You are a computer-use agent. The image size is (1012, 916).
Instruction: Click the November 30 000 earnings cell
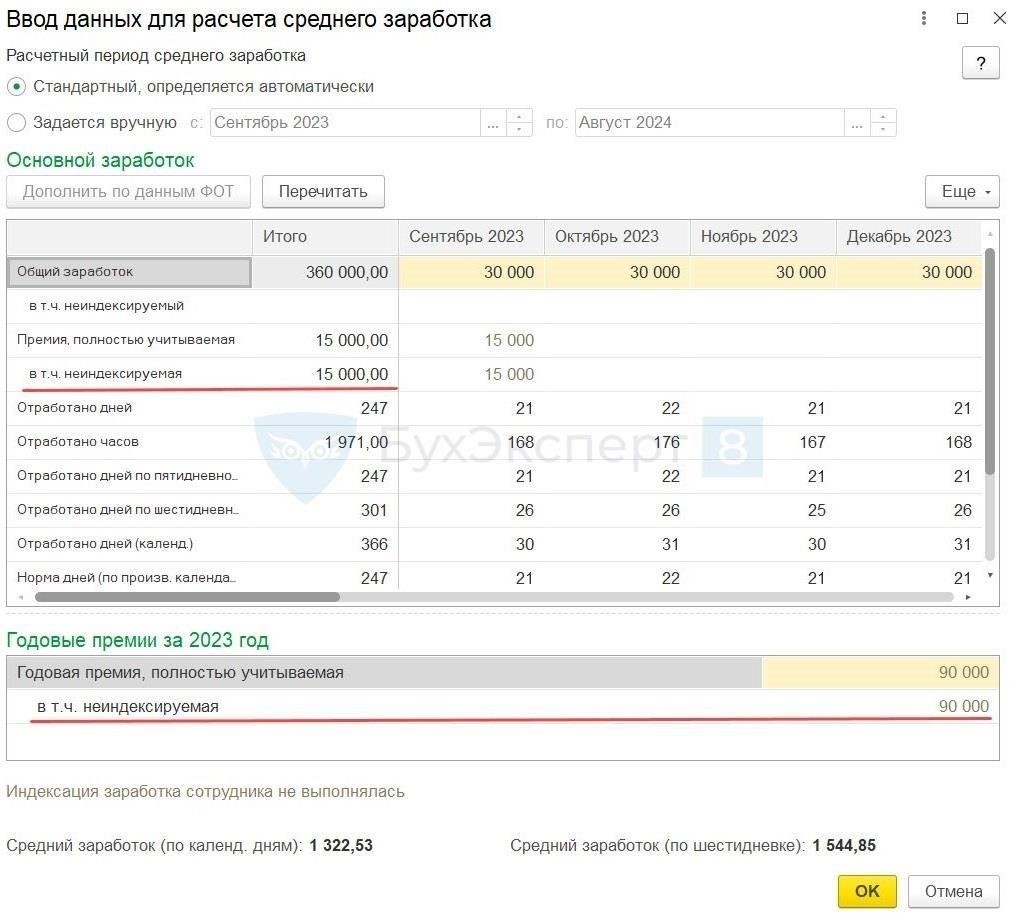pos(764,272)
